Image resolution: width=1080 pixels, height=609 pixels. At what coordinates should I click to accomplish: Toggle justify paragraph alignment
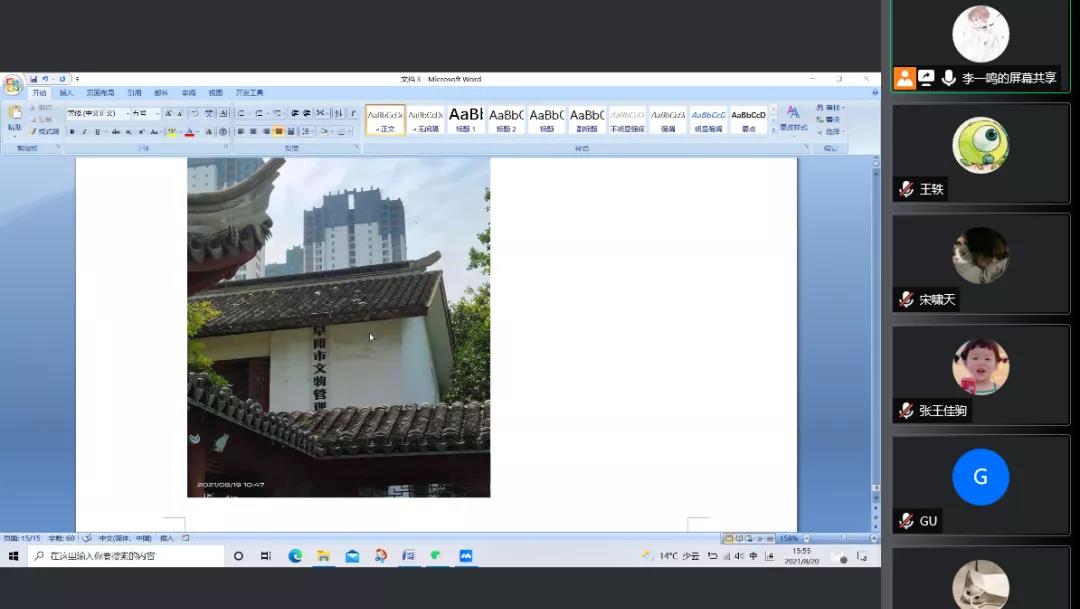point(279,132)
